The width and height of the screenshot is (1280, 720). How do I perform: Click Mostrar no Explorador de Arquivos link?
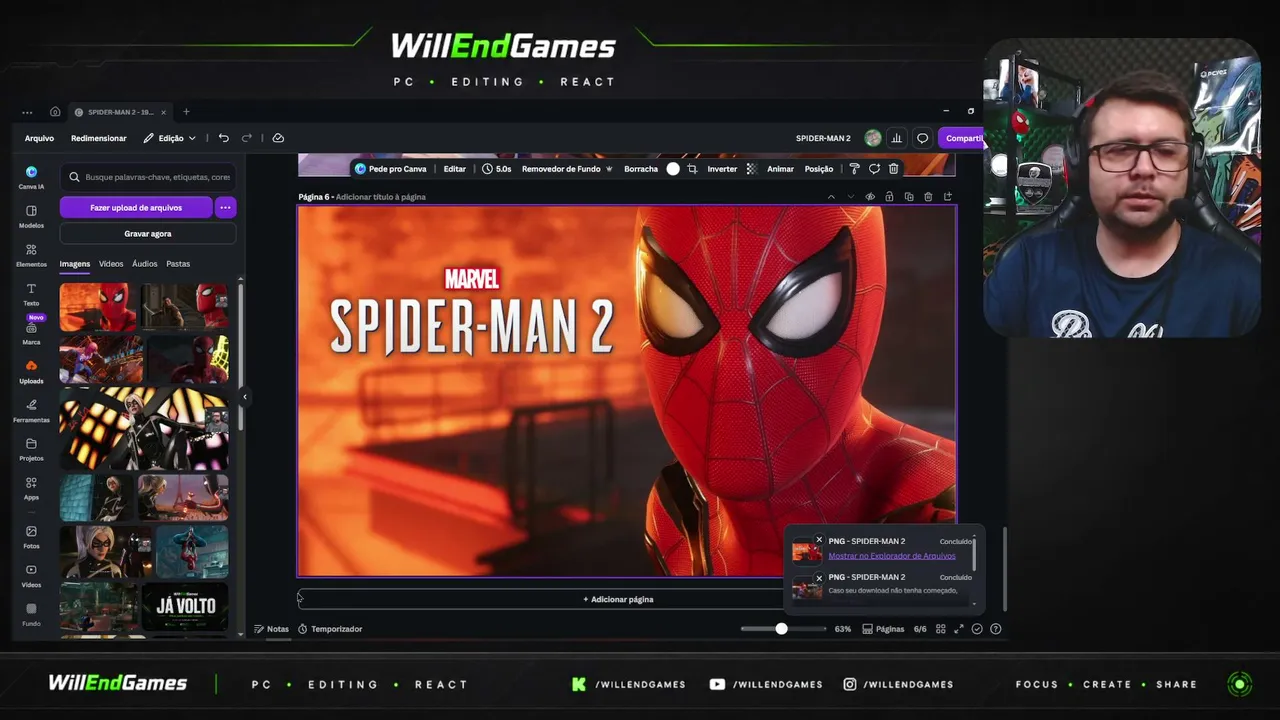click(x=892, y=556)
